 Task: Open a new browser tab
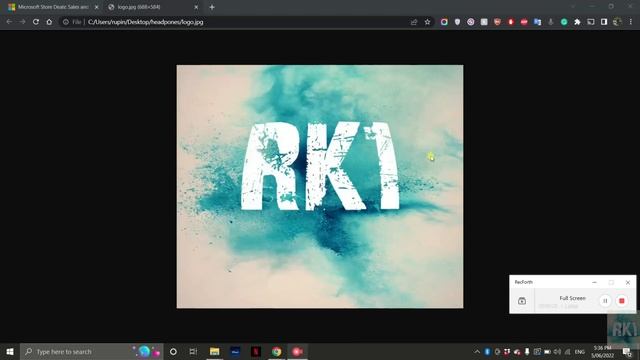click(x=212, y=7)
